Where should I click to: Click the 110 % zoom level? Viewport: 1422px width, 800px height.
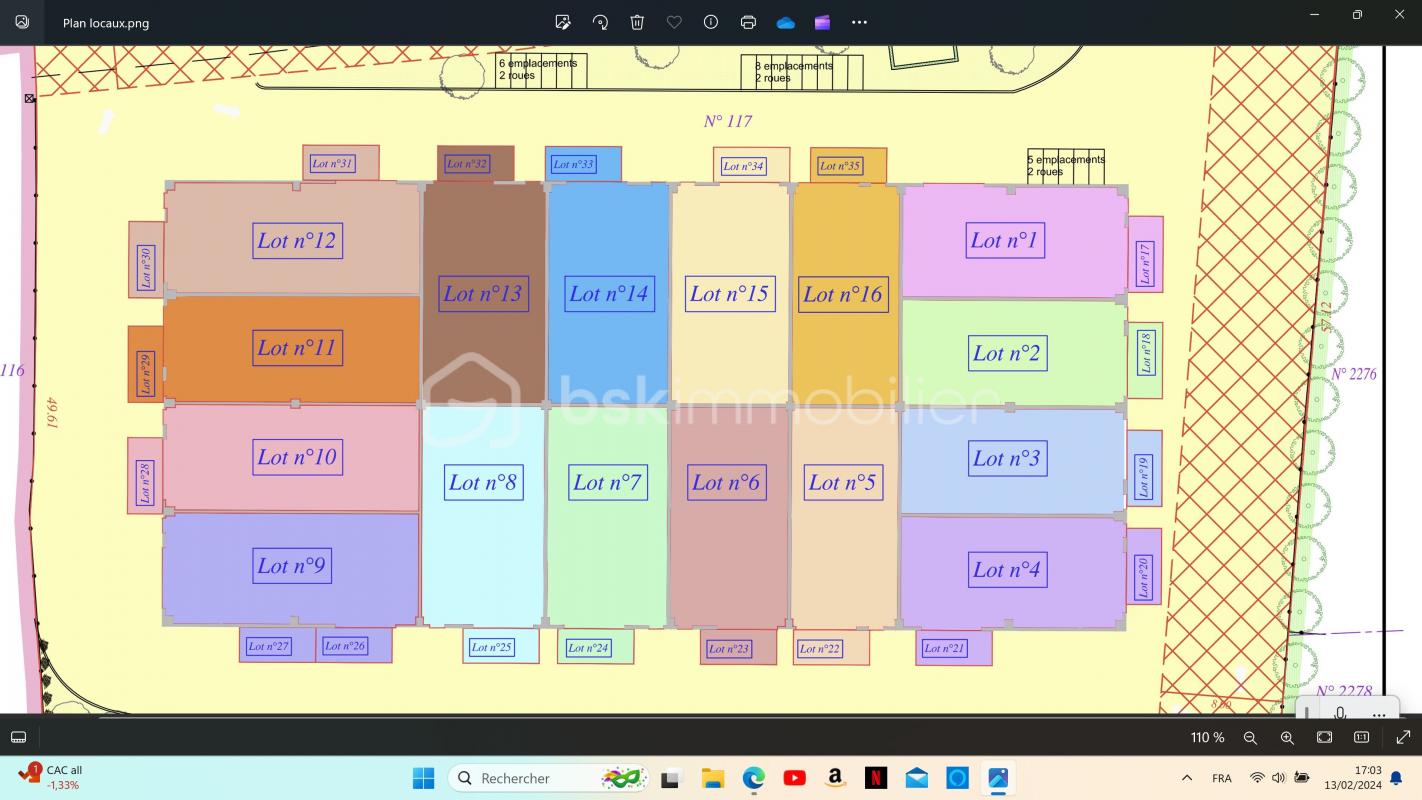1207,737
